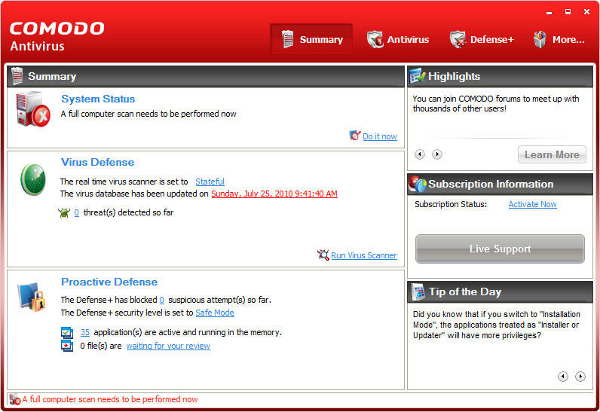Screen dimensions: 600x412
Task: Click the COMODO Antivirus logo
Action: tap(57, 36)
